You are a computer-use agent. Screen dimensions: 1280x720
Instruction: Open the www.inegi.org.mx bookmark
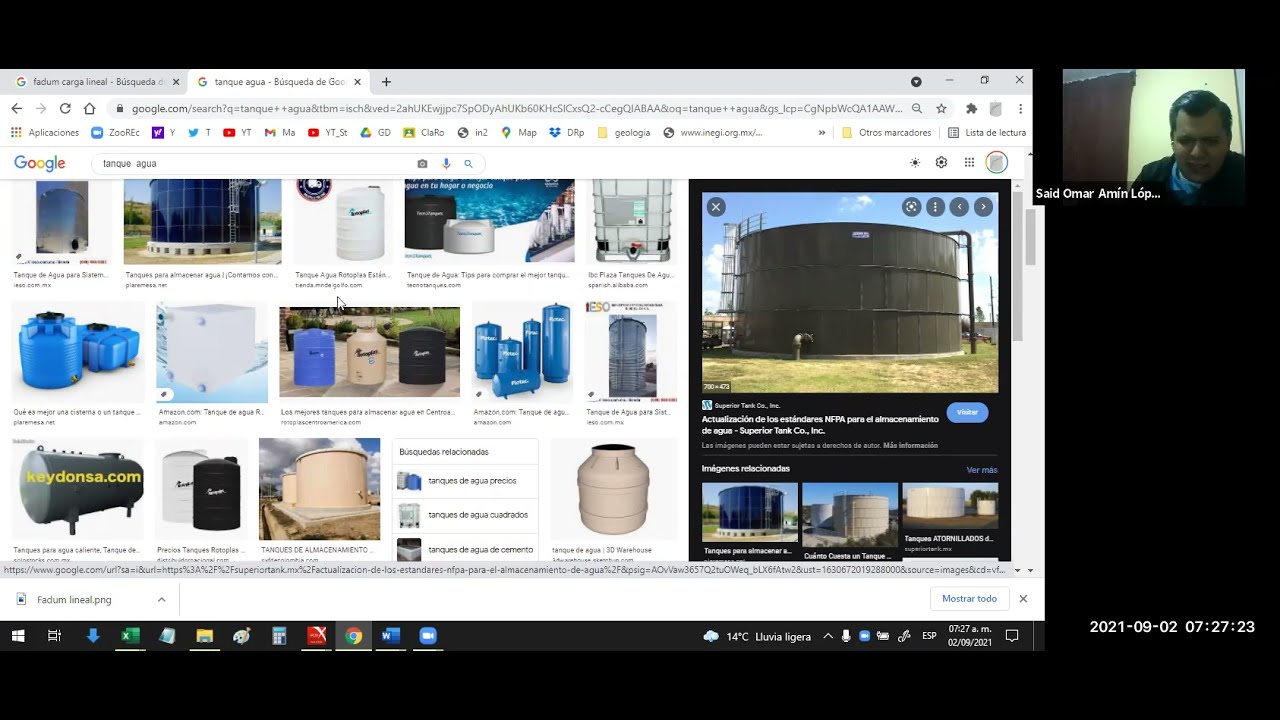712,132
